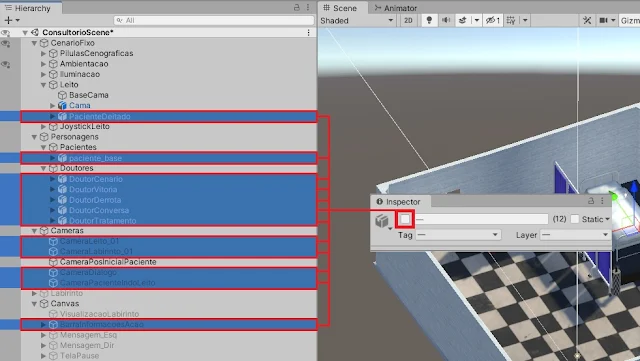Click the Hierarchy search field

214,20
